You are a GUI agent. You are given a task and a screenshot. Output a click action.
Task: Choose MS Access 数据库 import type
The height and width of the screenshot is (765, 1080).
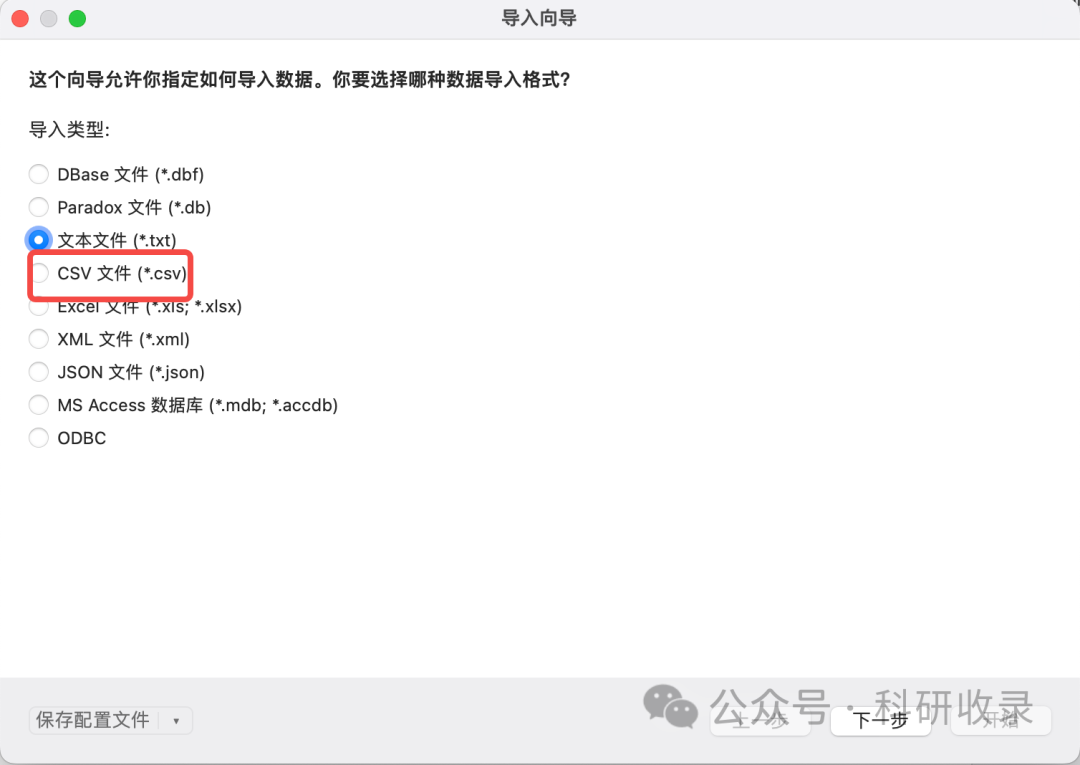(39, 405)
